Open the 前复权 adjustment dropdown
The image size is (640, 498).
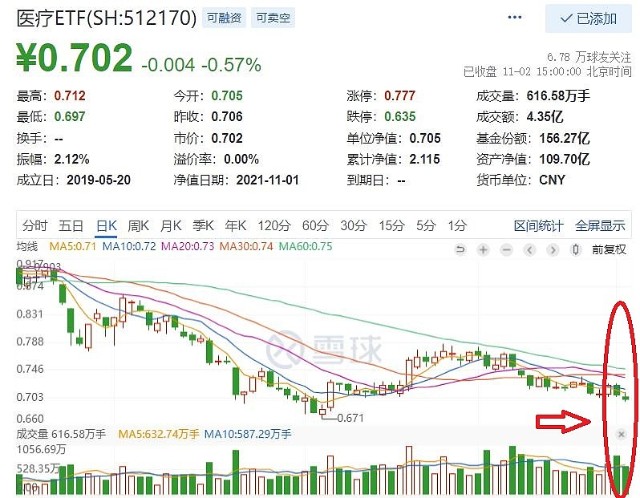tap(609, 249)
